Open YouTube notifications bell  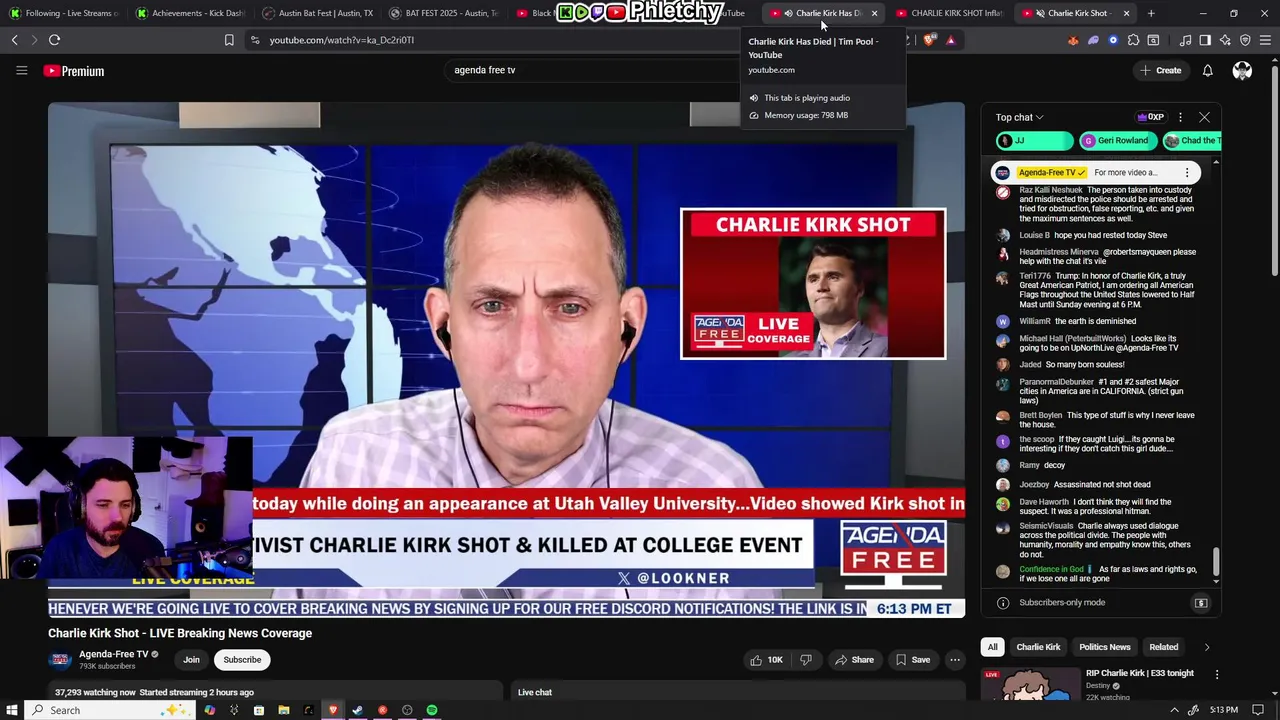(1207, 70)
